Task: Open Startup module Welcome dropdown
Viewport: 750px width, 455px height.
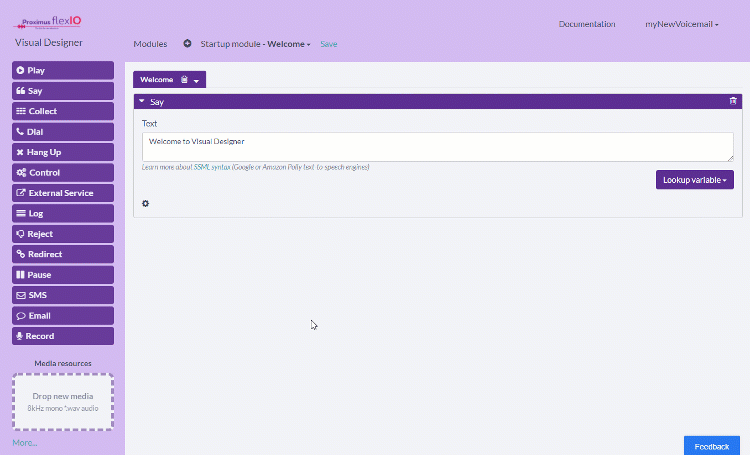Action: click(x=255, y=44)
